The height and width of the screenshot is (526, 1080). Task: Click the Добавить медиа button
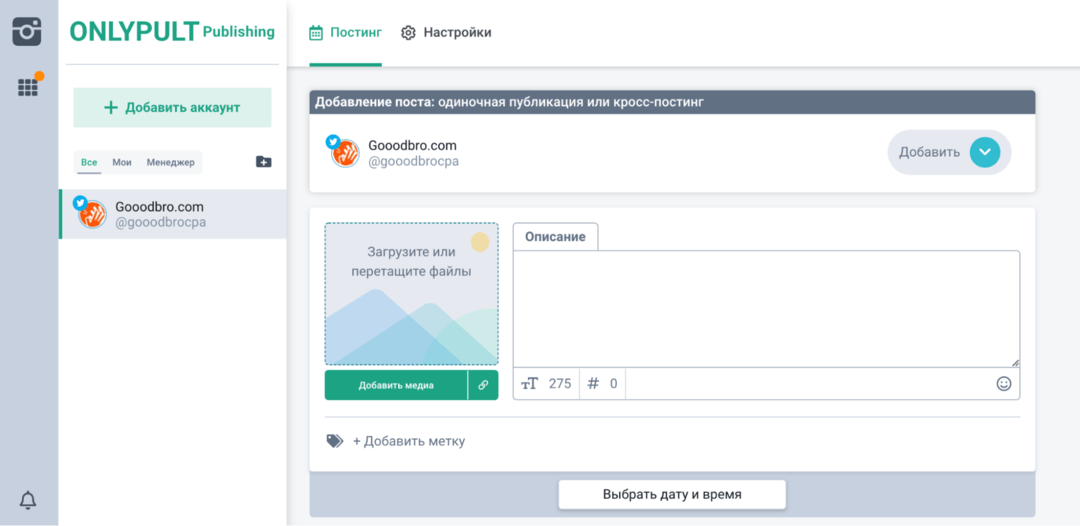click(x=396, y=385)
